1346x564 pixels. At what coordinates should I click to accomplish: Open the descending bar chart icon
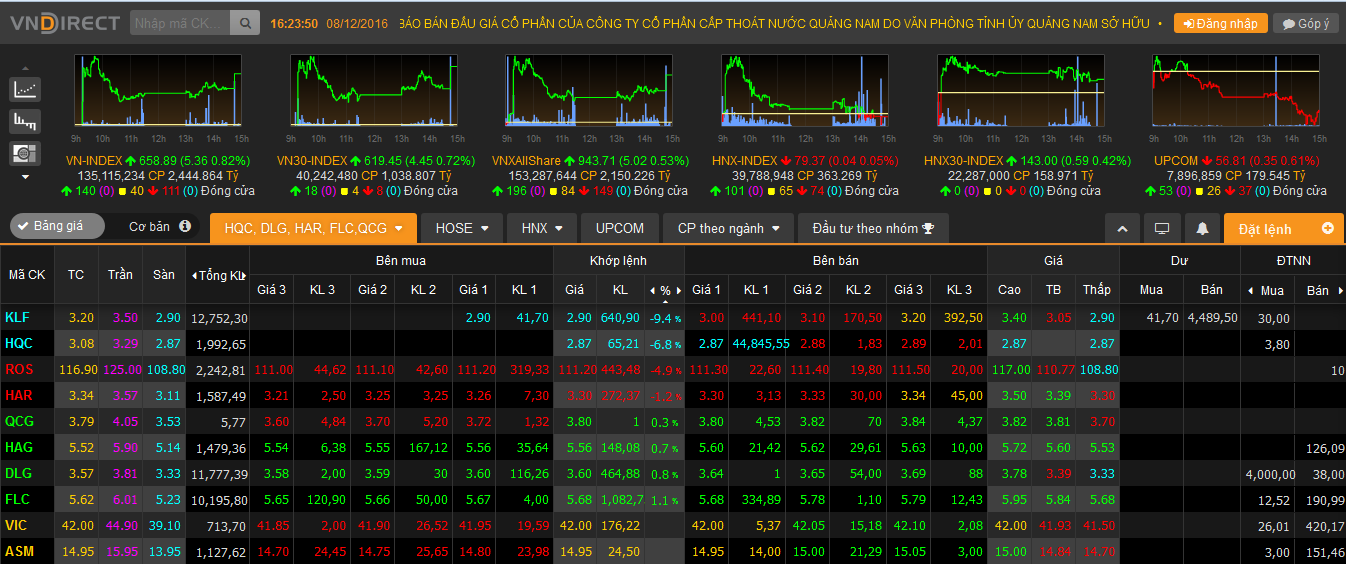click(25, 122)
